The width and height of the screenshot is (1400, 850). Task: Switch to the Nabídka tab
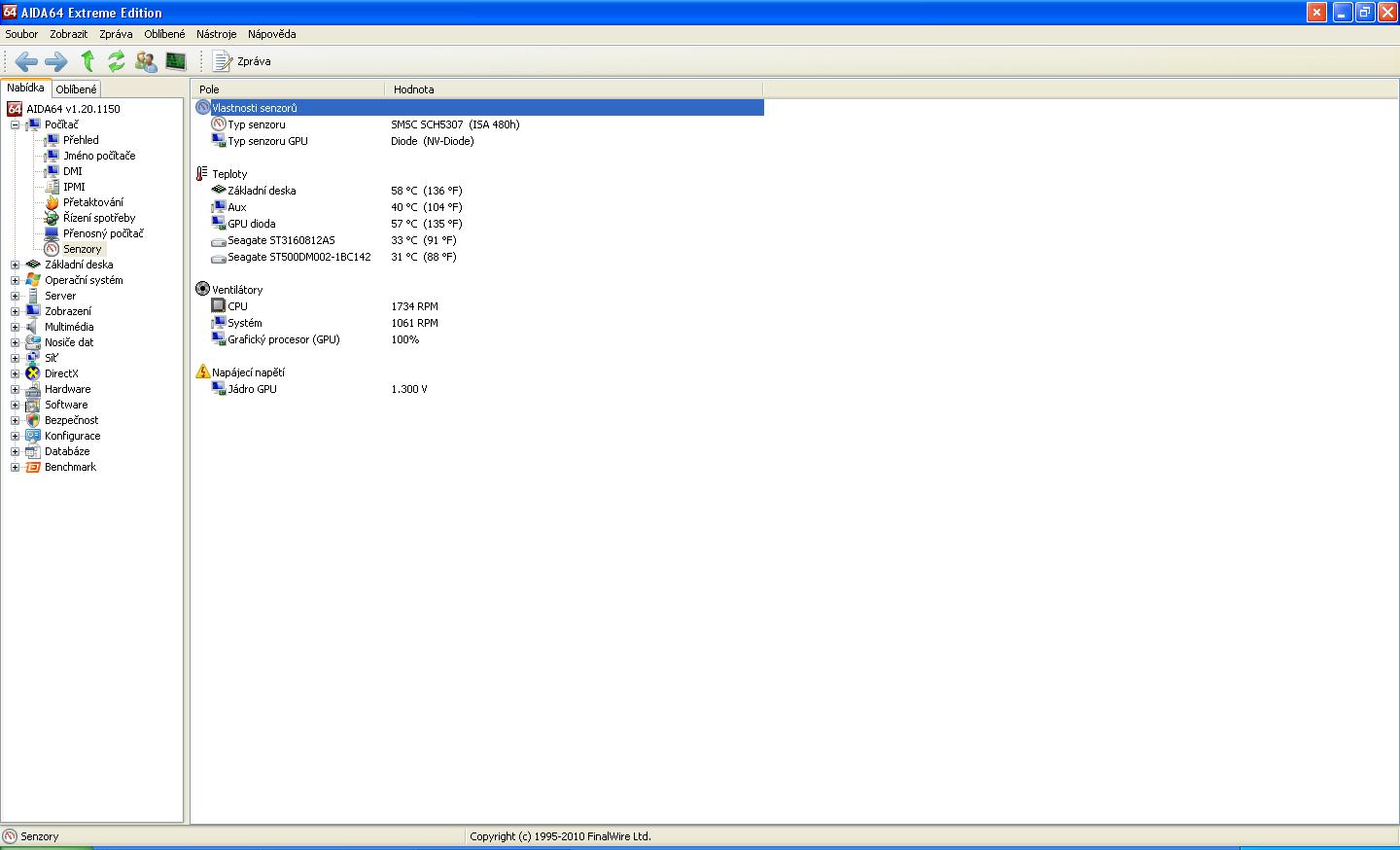tap(26, 88)
